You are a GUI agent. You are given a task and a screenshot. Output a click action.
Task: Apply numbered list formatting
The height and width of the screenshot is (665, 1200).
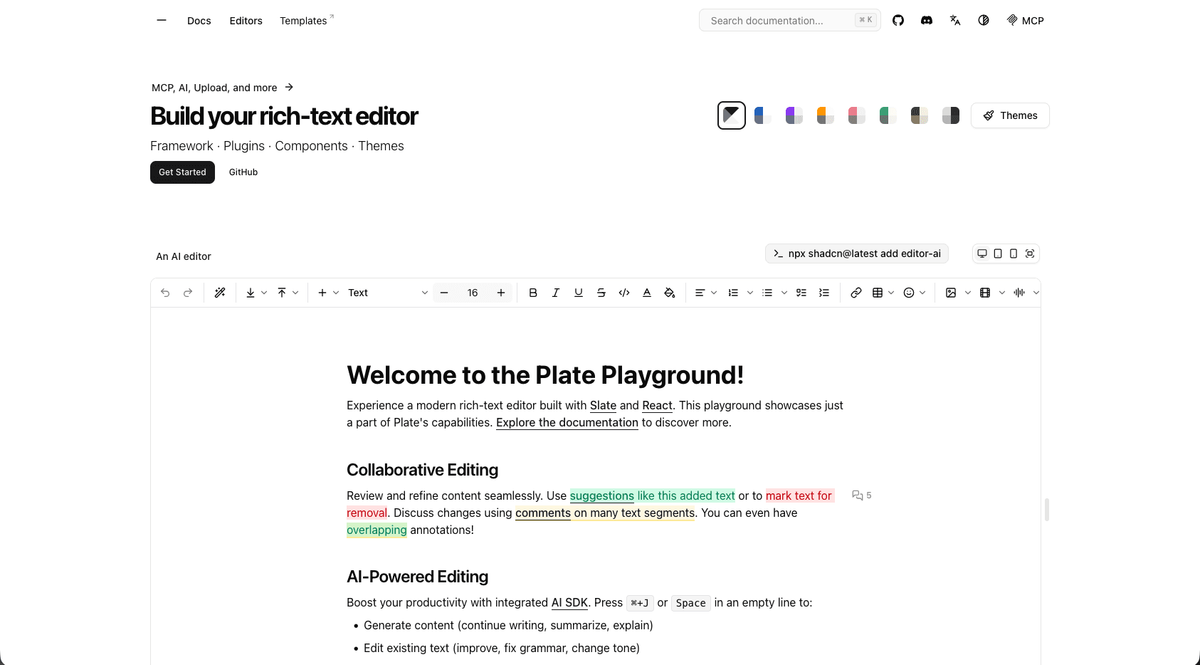pyautogui.click(x=733, y=293)
